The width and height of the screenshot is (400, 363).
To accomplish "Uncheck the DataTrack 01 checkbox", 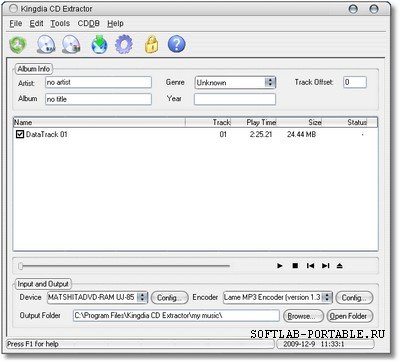I will (x=20, y=134).
